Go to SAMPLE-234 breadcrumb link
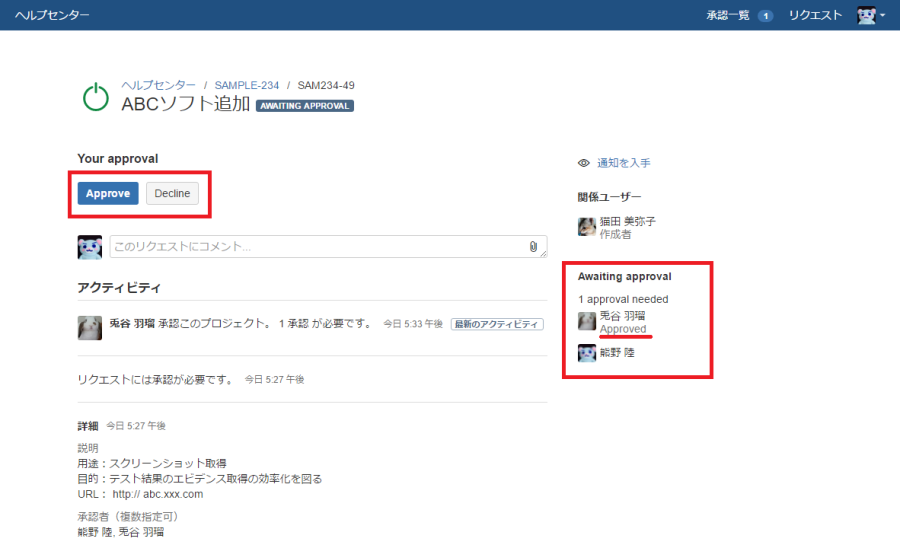900x548 pixels. point(247,85)
